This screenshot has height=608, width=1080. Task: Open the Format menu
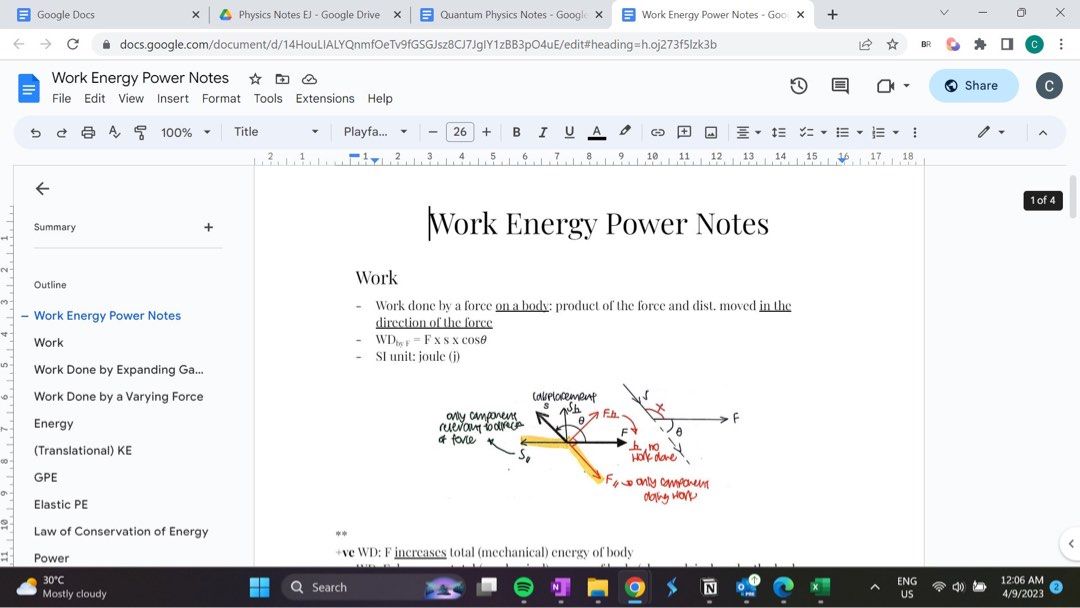click(x=220, y=98)
